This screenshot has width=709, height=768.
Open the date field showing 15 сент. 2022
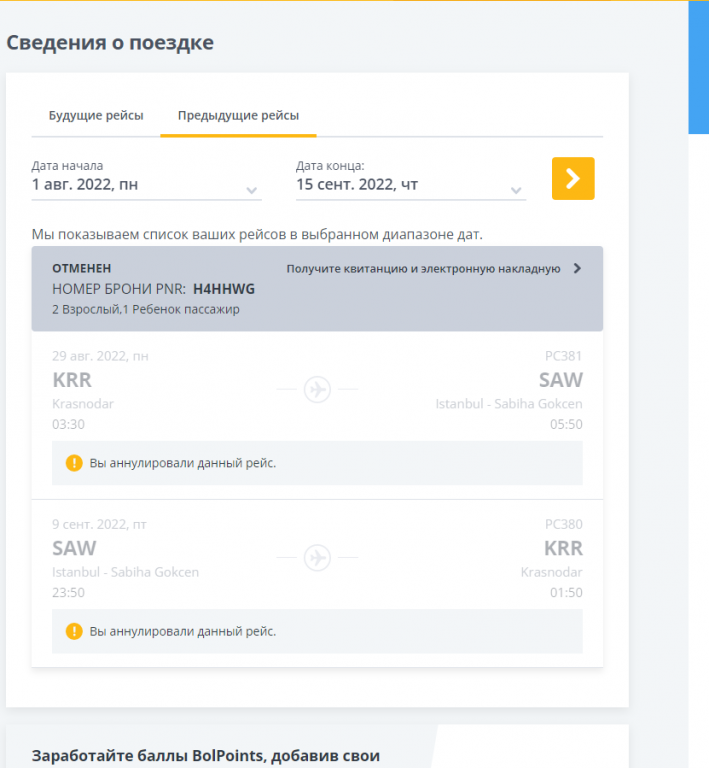click(x=411, y=185)
